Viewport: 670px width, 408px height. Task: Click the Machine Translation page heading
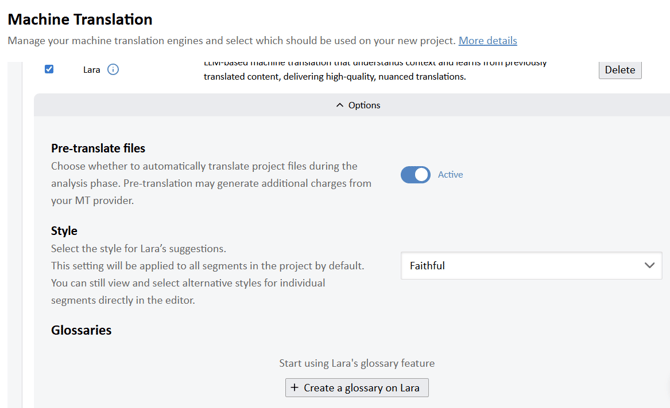[80, 19]
